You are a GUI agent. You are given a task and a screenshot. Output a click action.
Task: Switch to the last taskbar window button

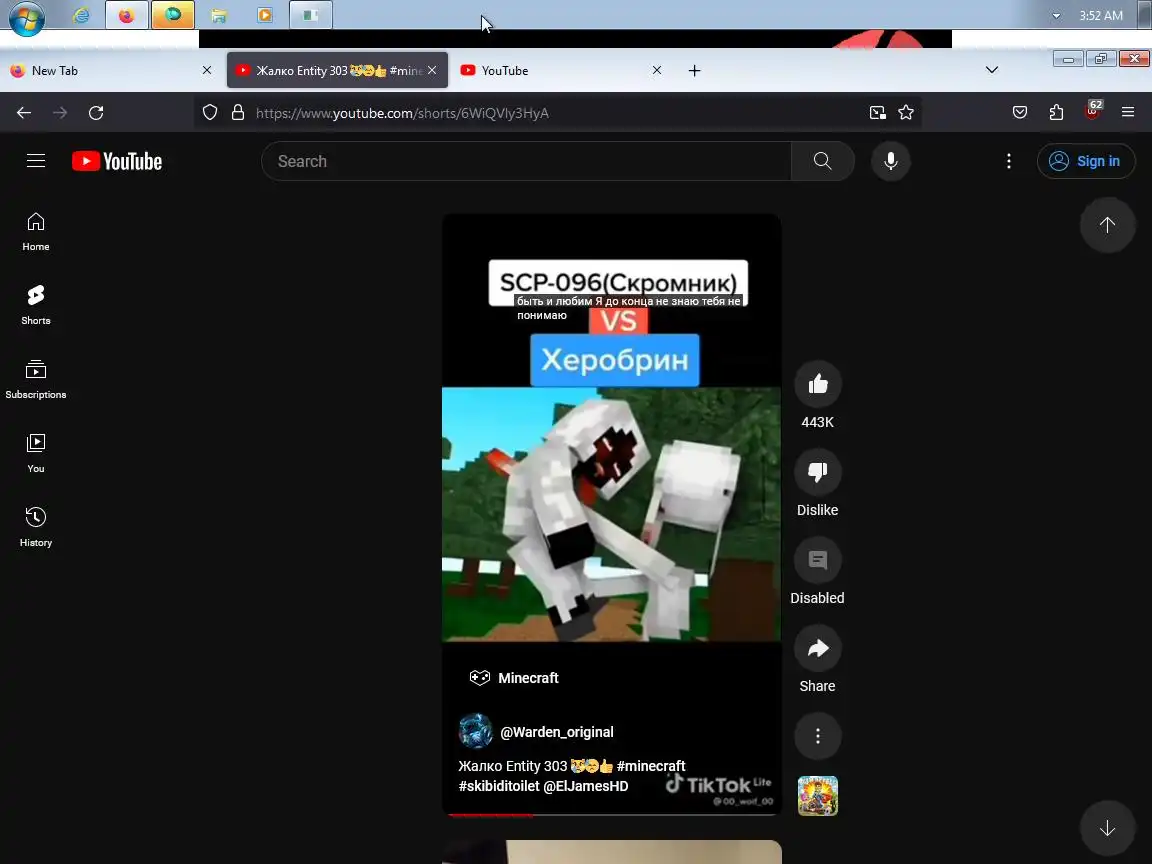coord(311,15)
